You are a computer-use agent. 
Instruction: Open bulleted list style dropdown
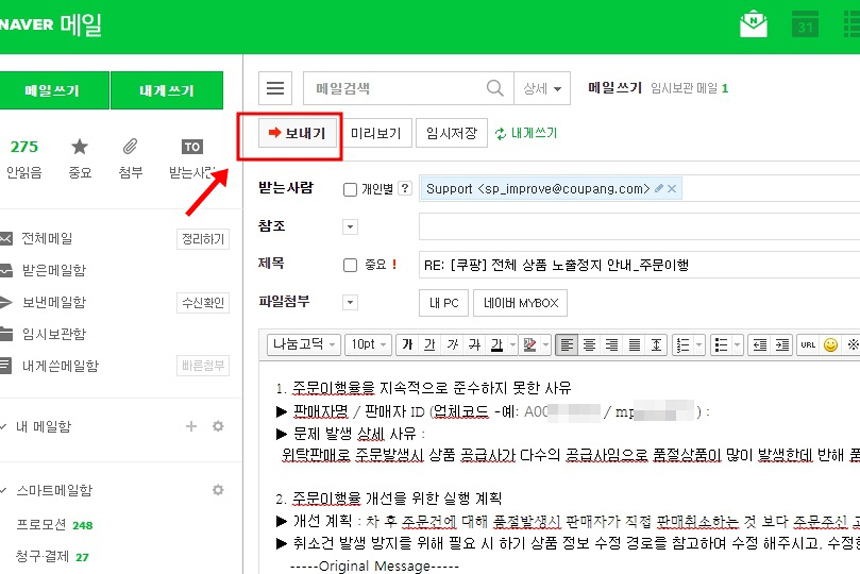click(x=738, y=345)
